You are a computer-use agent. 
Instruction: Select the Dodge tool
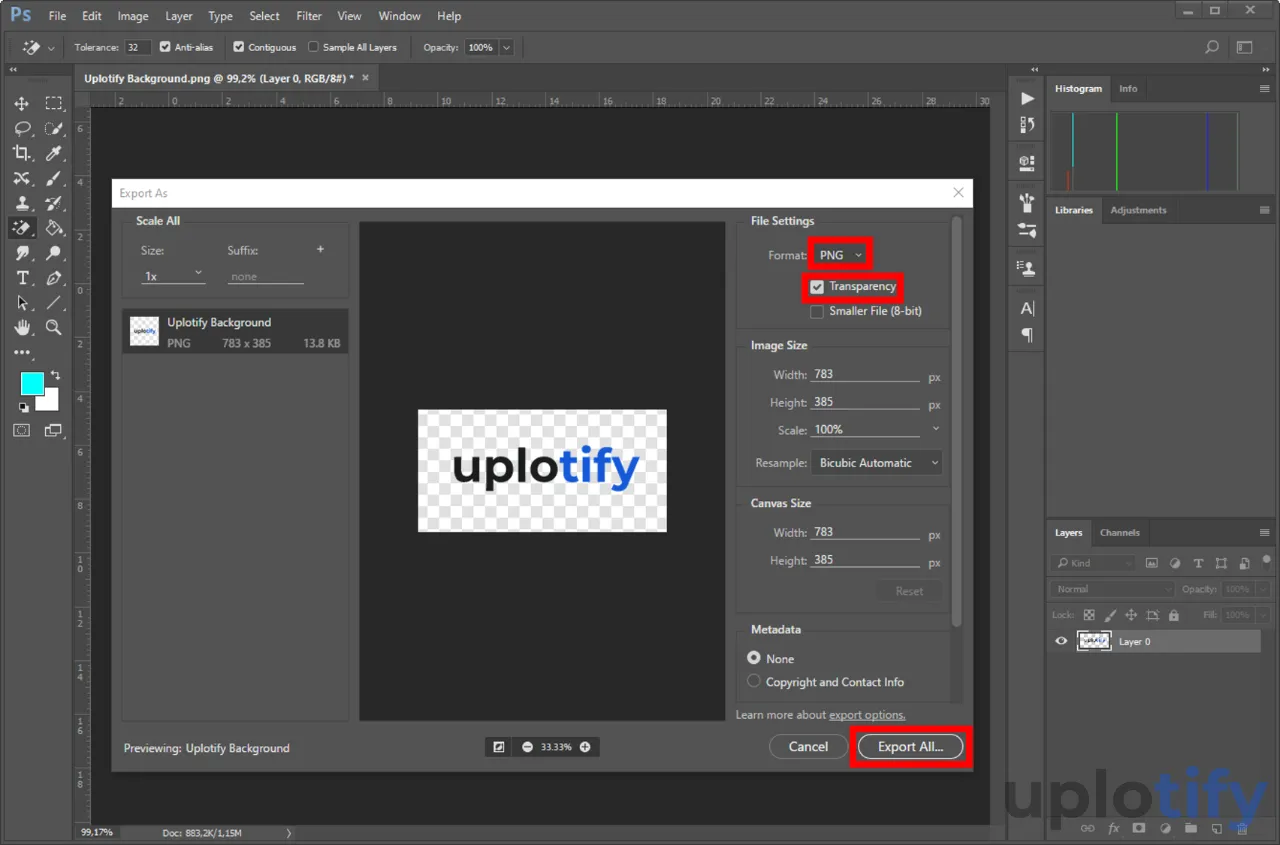[54, 253]
